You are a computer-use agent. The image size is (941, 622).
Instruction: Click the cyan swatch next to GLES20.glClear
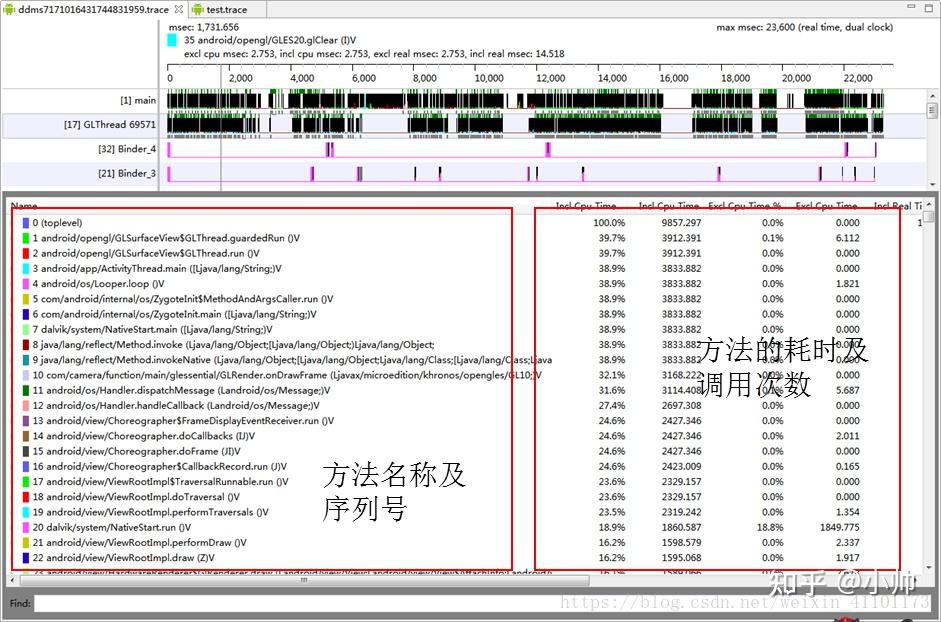(x=170, y=39)
